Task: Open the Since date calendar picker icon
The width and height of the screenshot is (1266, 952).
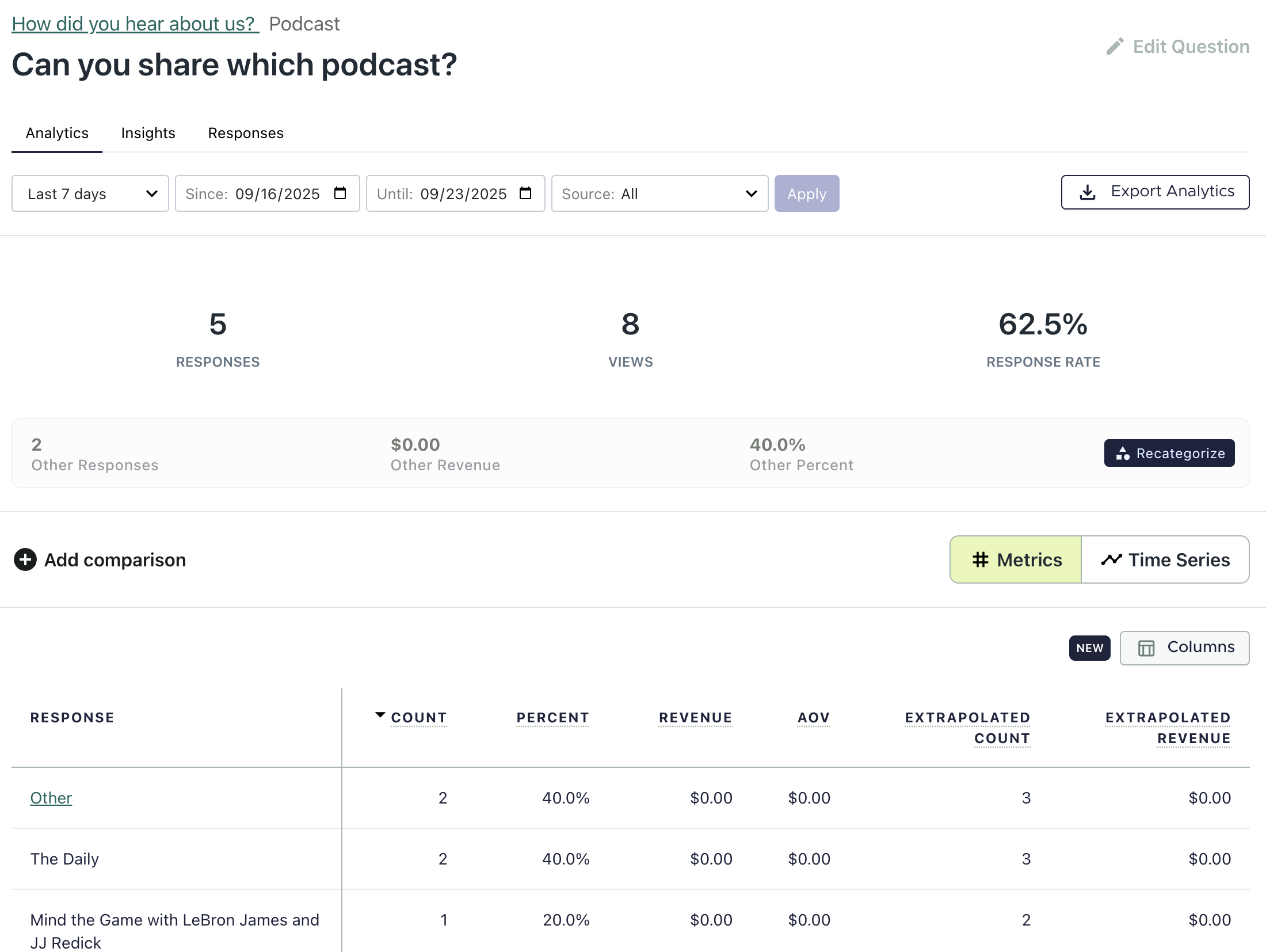Action: click(340, 193)
